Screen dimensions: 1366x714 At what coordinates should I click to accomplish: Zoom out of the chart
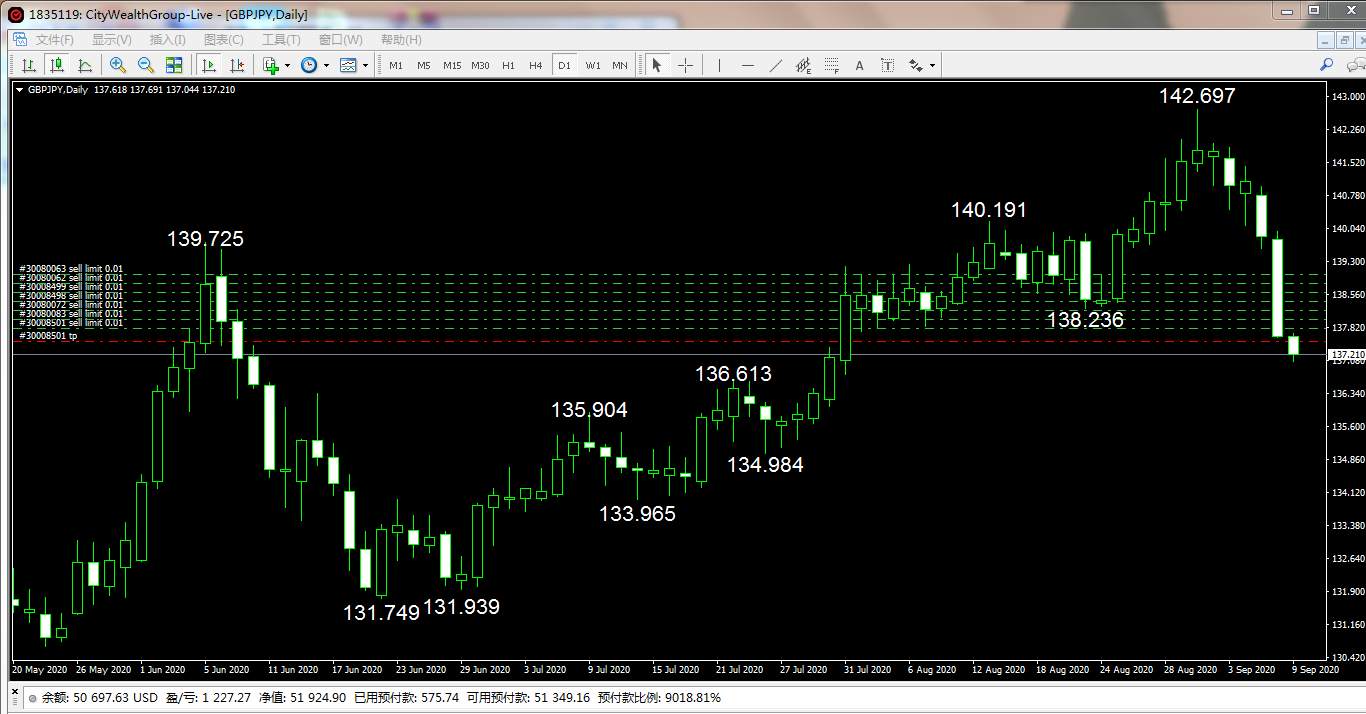pyautogui.click(x=146, y=65)
